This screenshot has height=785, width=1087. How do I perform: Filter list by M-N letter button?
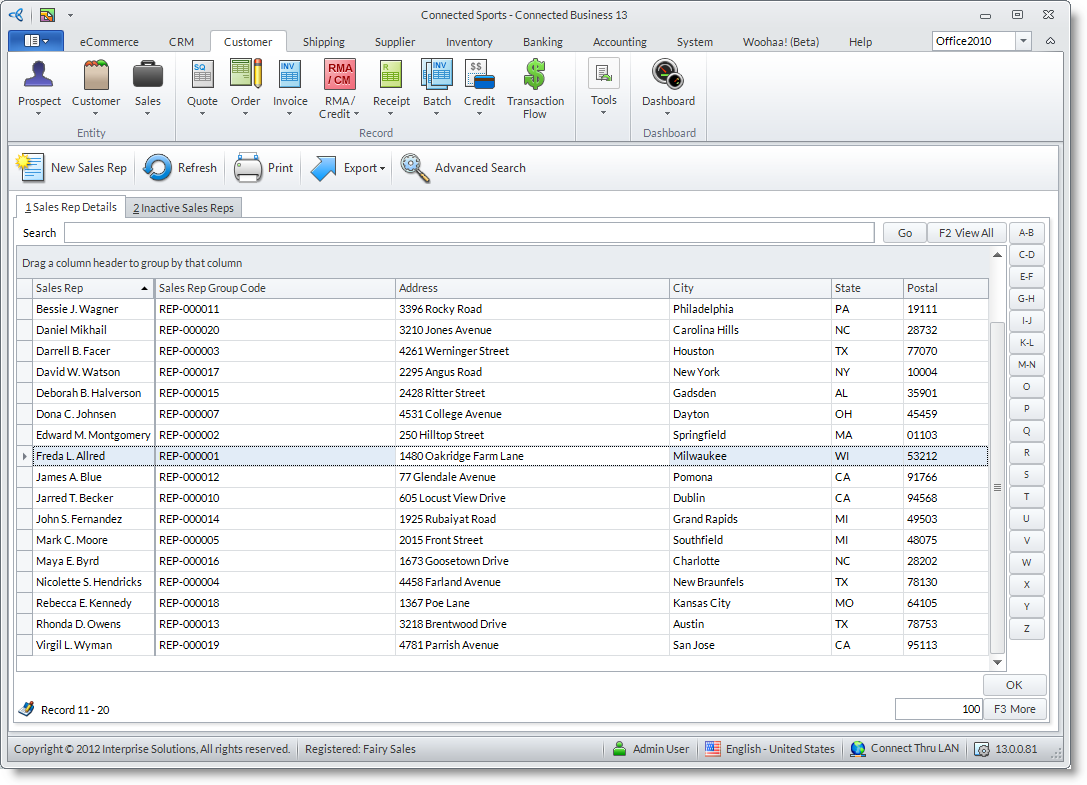[x=1026, y=365]
